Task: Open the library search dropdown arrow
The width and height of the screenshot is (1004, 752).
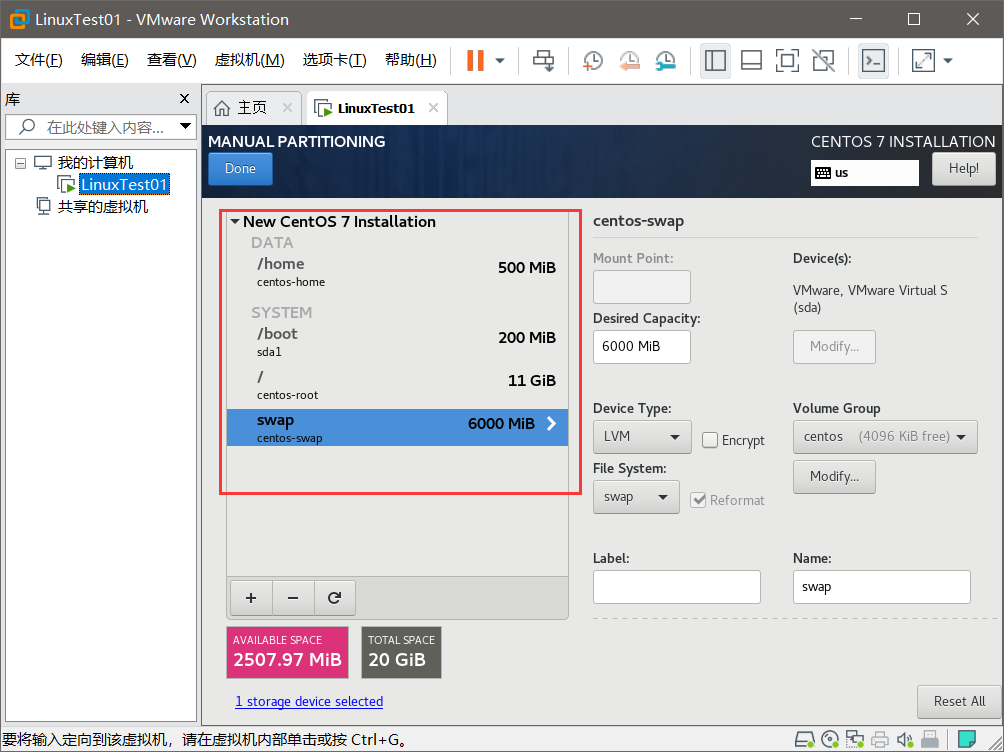Action: click(185, 126)
